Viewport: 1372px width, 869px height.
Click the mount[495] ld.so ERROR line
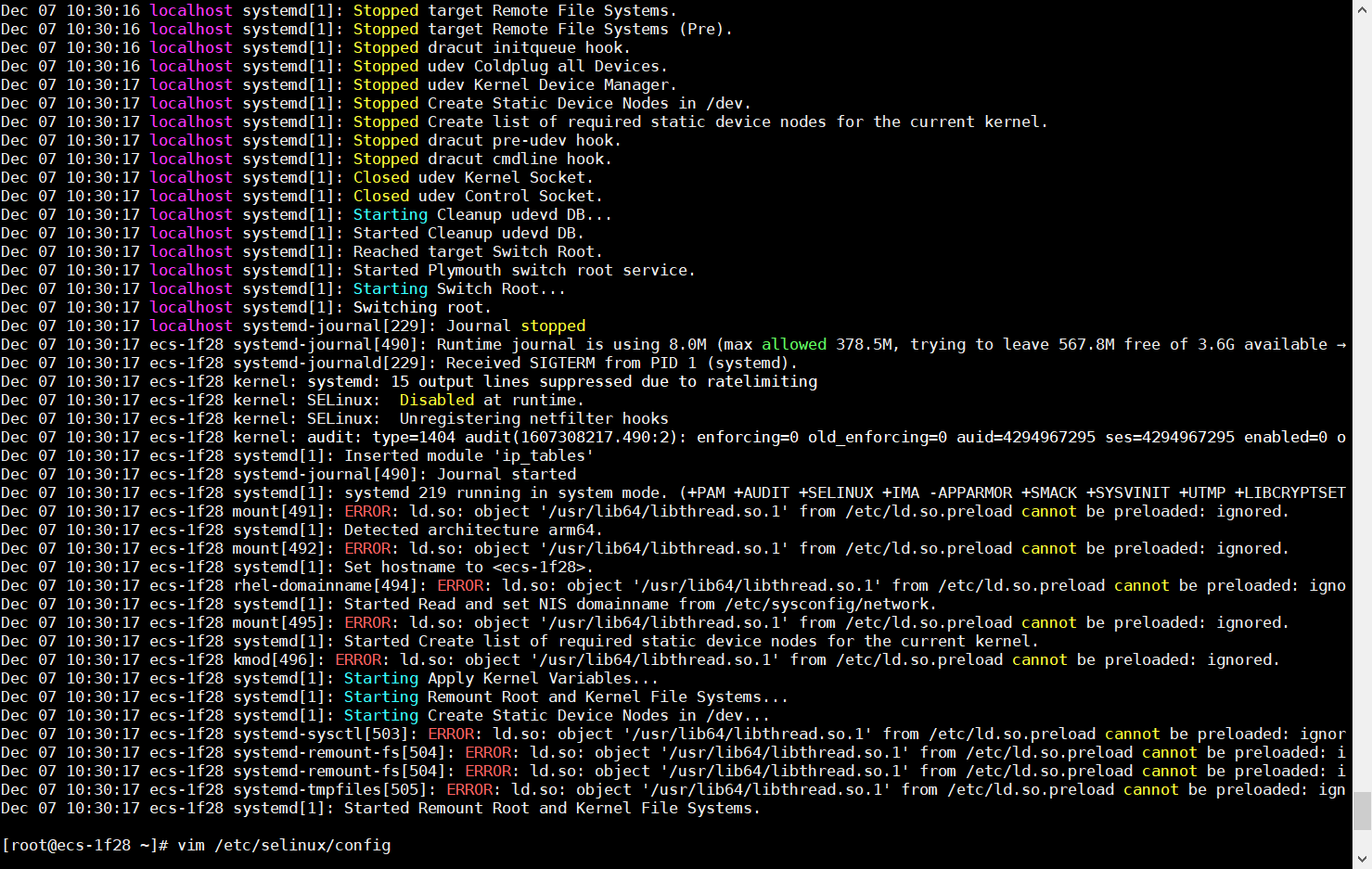coord(645,622)
